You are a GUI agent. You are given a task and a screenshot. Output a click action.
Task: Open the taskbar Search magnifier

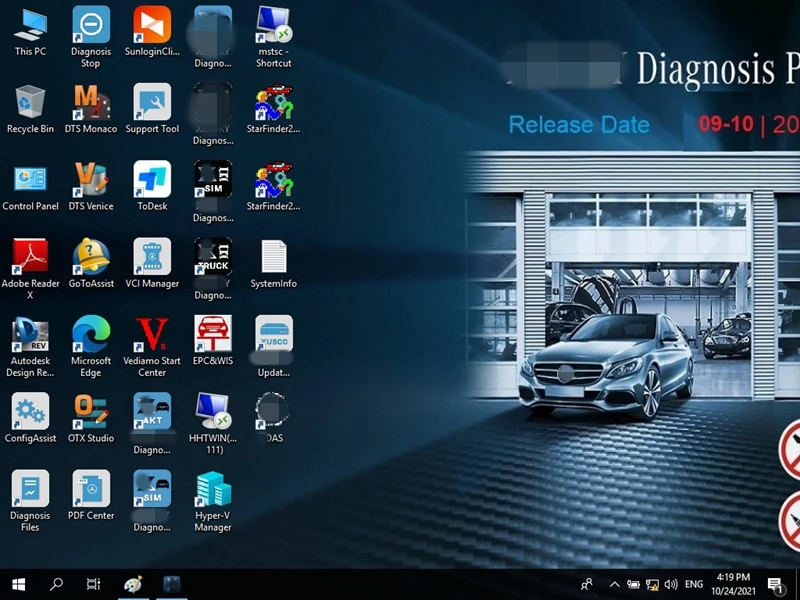click(x=56, y=584)
